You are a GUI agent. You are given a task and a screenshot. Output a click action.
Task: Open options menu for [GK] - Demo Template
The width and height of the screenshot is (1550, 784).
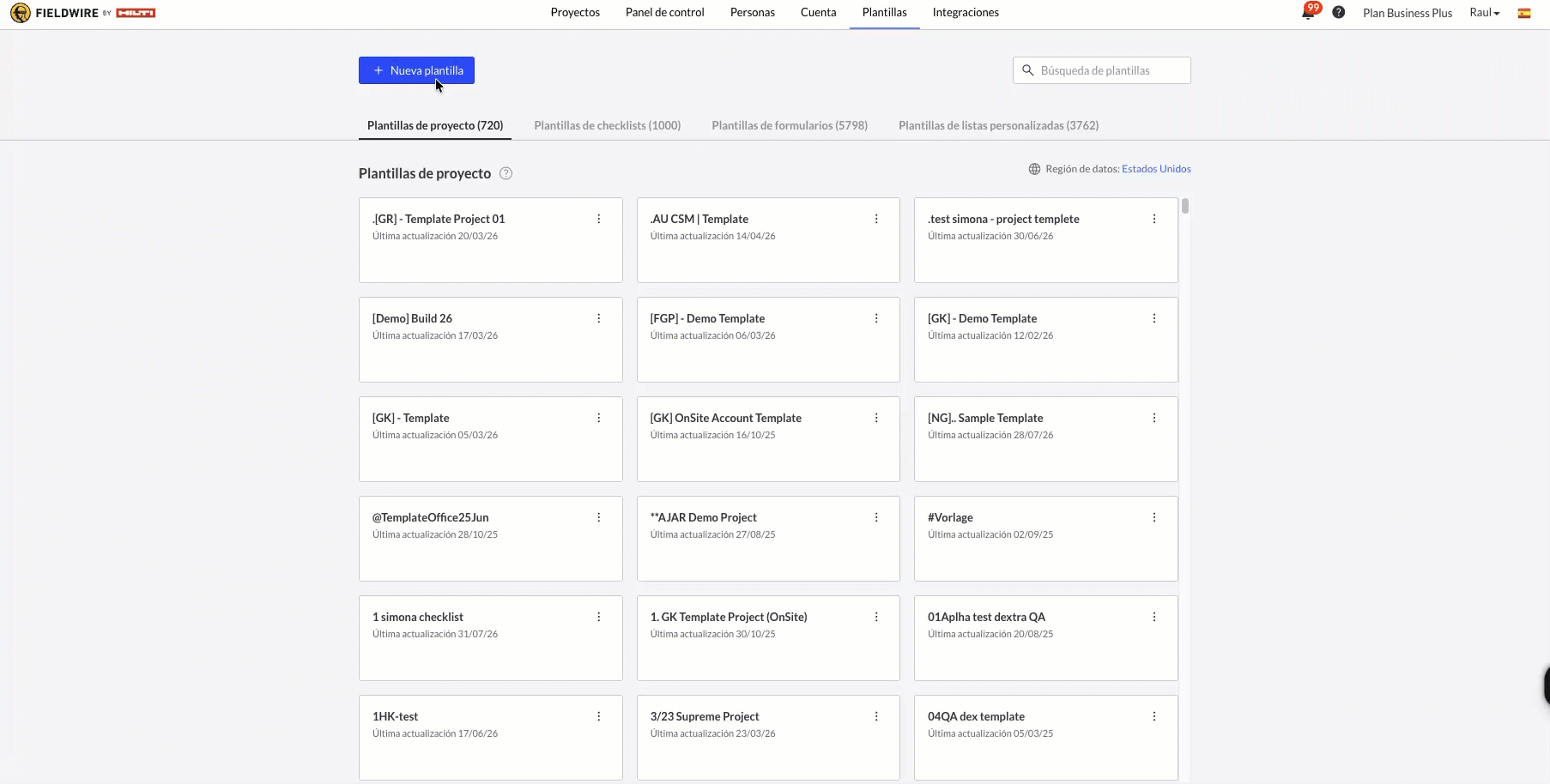click(x=1154, y=318)
